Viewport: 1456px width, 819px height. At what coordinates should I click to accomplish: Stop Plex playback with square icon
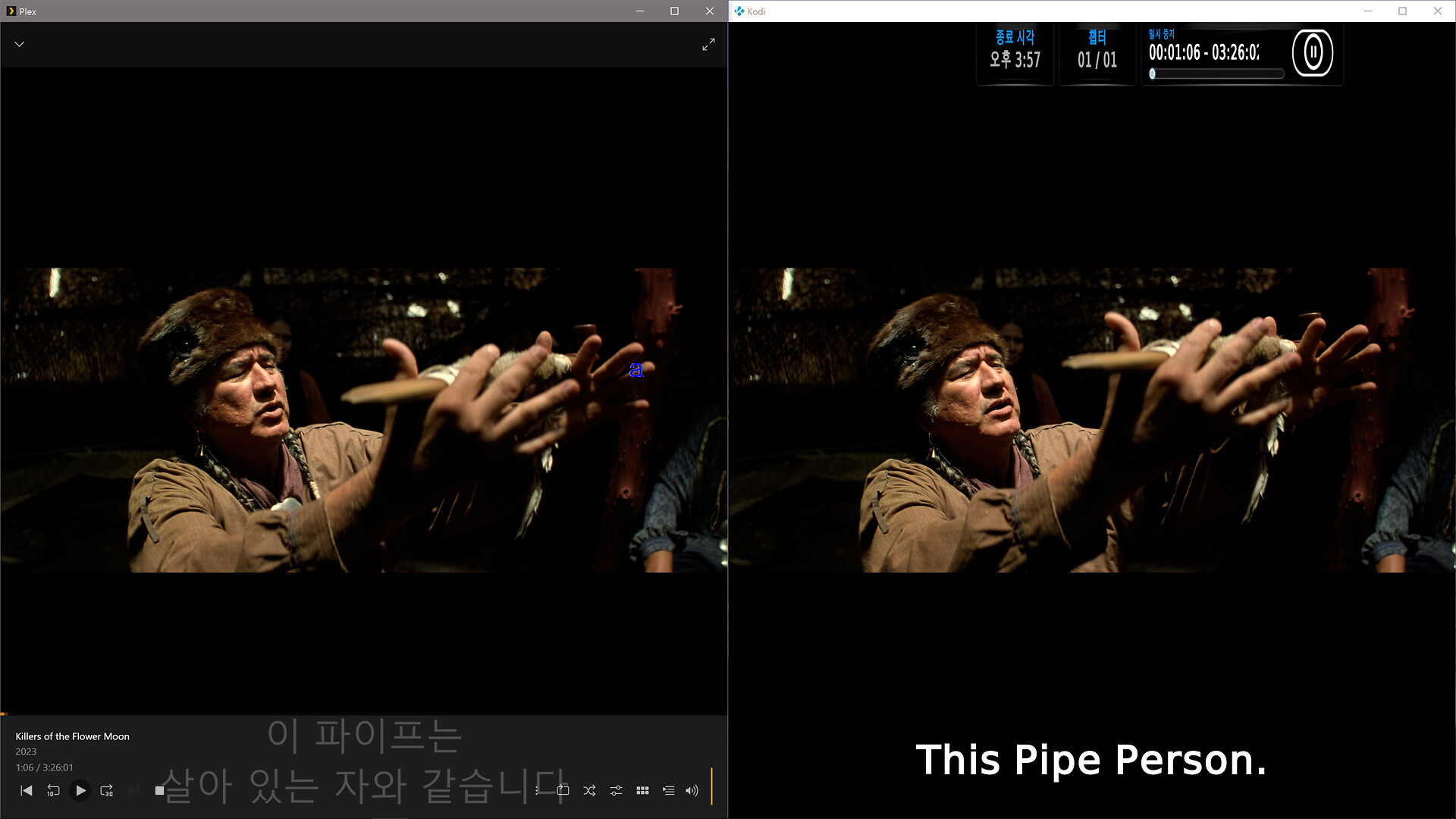pos(159,790)
